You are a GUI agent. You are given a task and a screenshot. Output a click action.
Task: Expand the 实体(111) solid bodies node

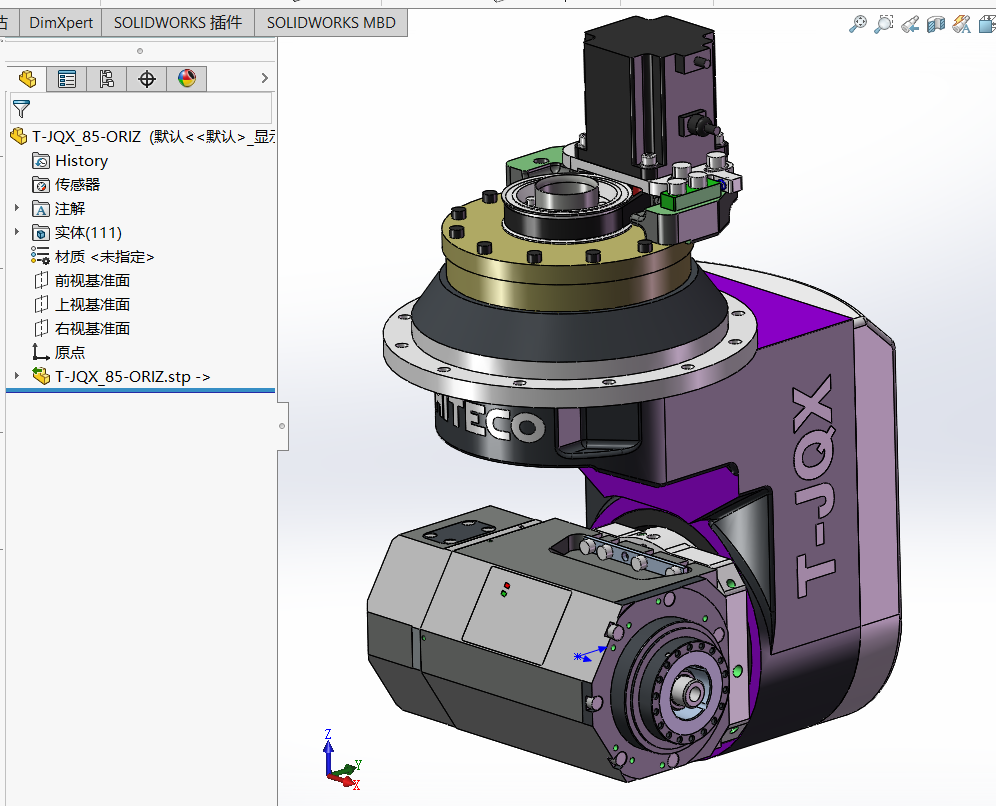pyautogui.click(x=17, y=232)
